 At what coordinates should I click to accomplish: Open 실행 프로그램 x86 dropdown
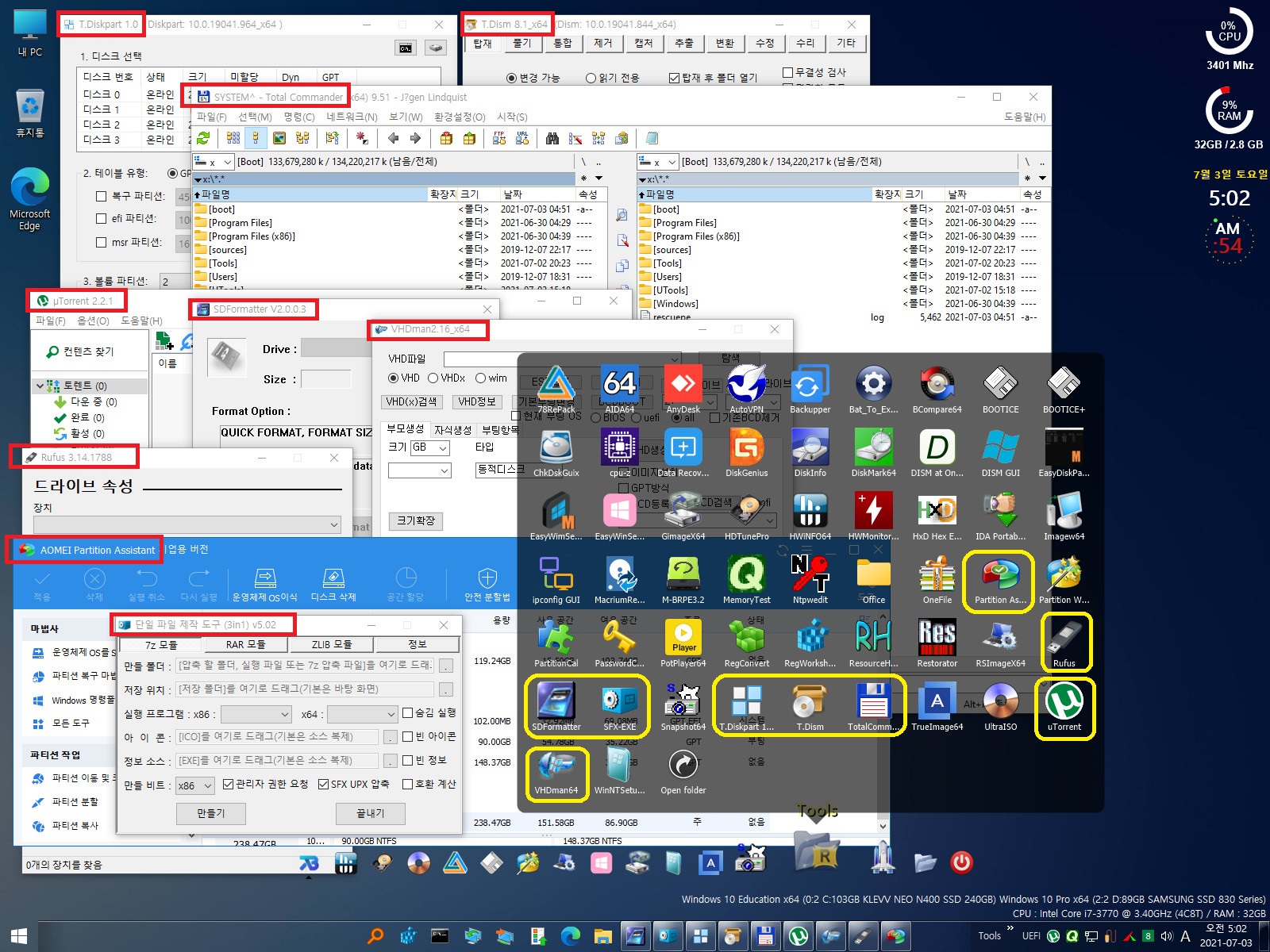tap(256, 714)
